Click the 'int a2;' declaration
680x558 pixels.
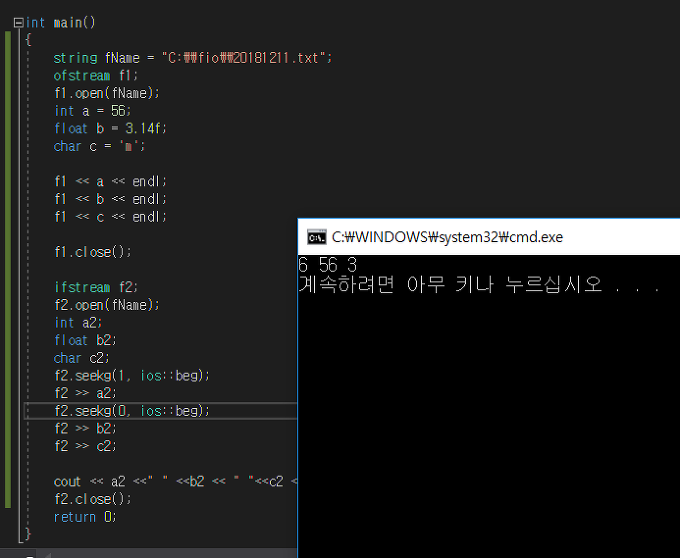[78, 323]
